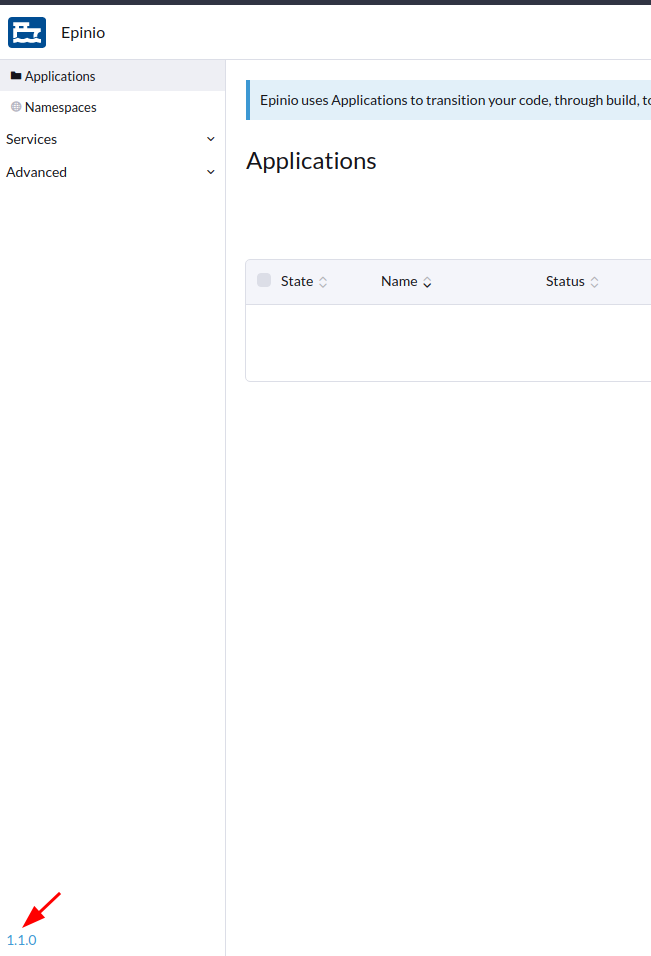Click the empty applications table row area
The height and width of the screenshot is (956, 651).
[x=448, y=340]
